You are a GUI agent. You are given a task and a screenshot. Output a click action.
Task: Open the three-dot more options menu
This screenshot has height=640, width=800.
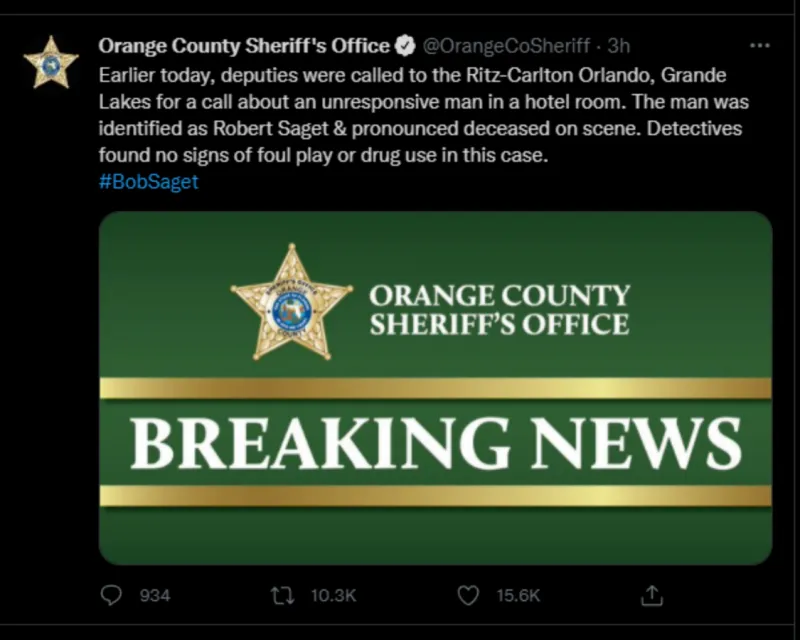click(x=760, y=46)
